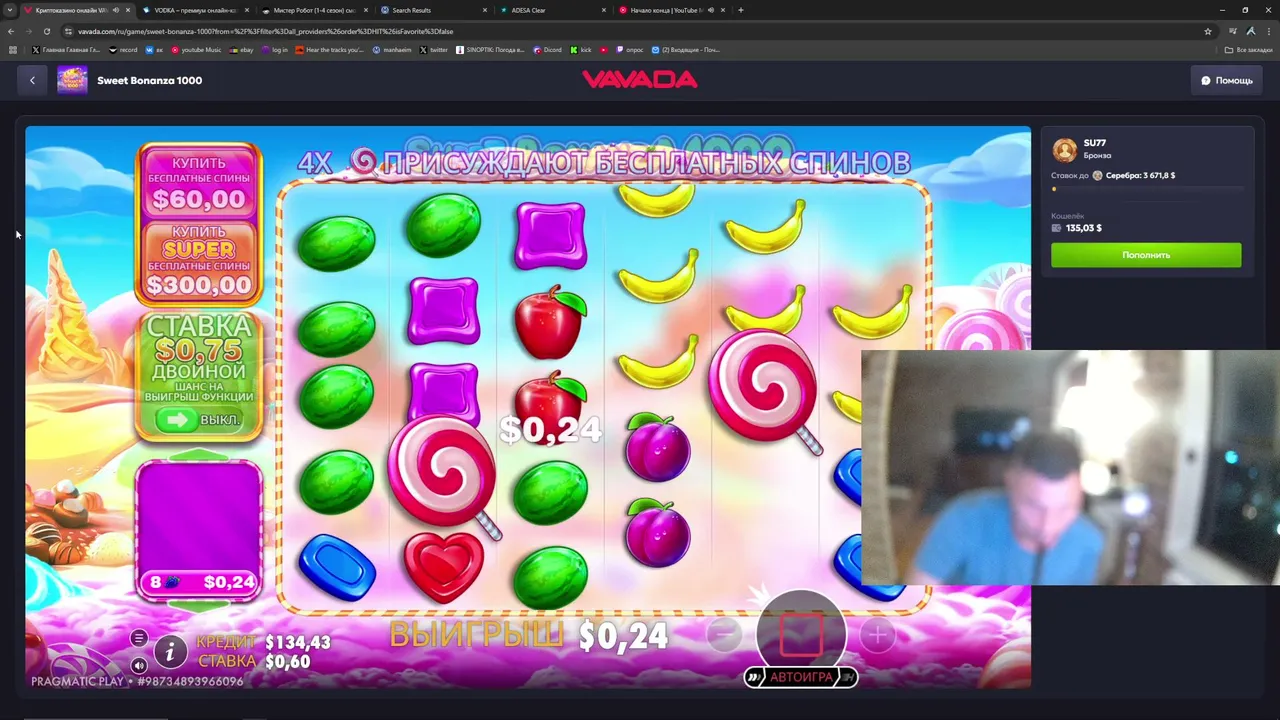
Task: Click the Пополнить deposit button
Action: pos(1146,255)
